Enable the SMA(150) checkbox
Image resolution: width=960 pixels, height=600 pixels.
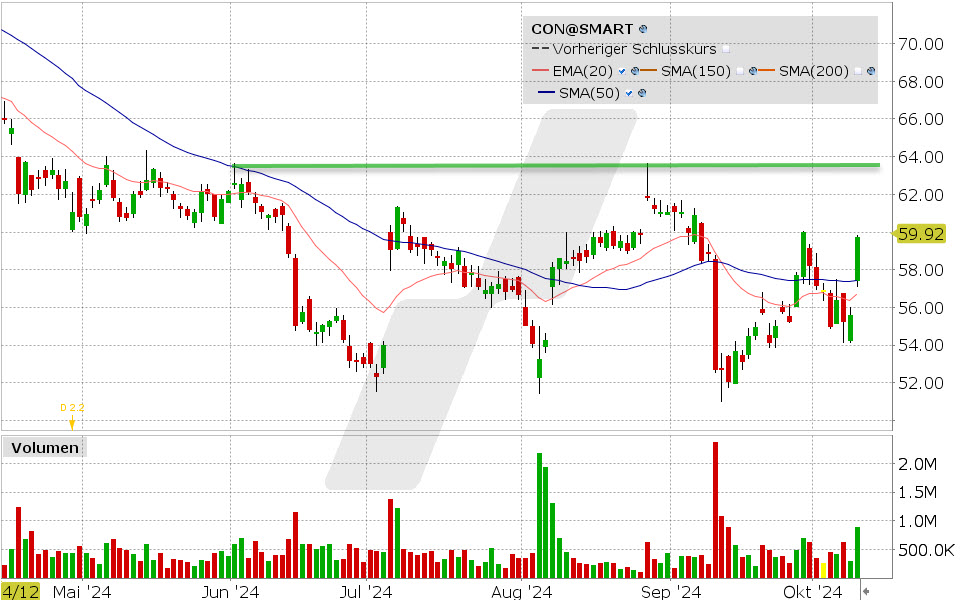pos(740,71)
